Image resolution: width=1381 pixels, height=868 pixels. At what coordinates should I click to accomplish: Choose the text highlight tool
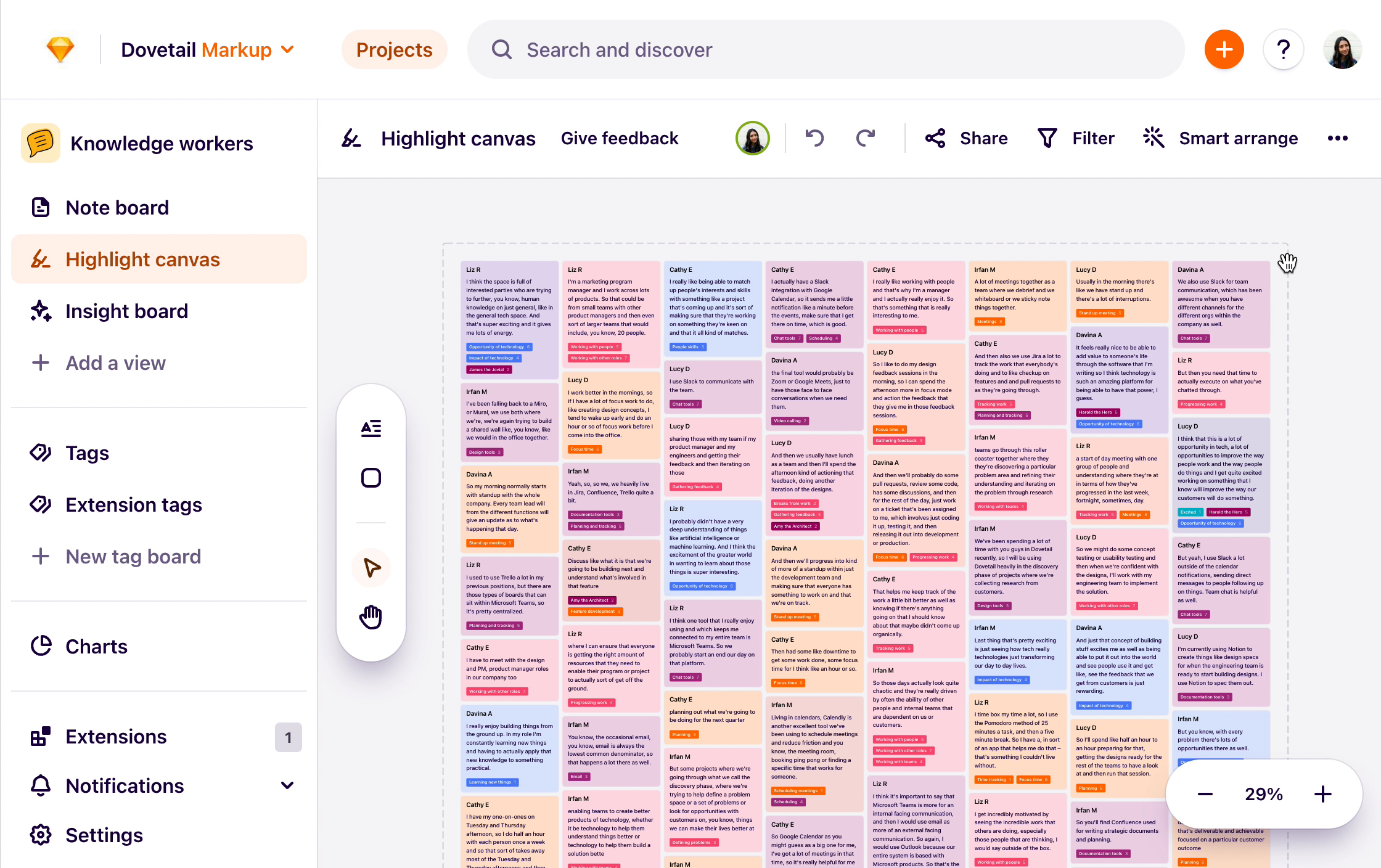(x=371, y=428)
